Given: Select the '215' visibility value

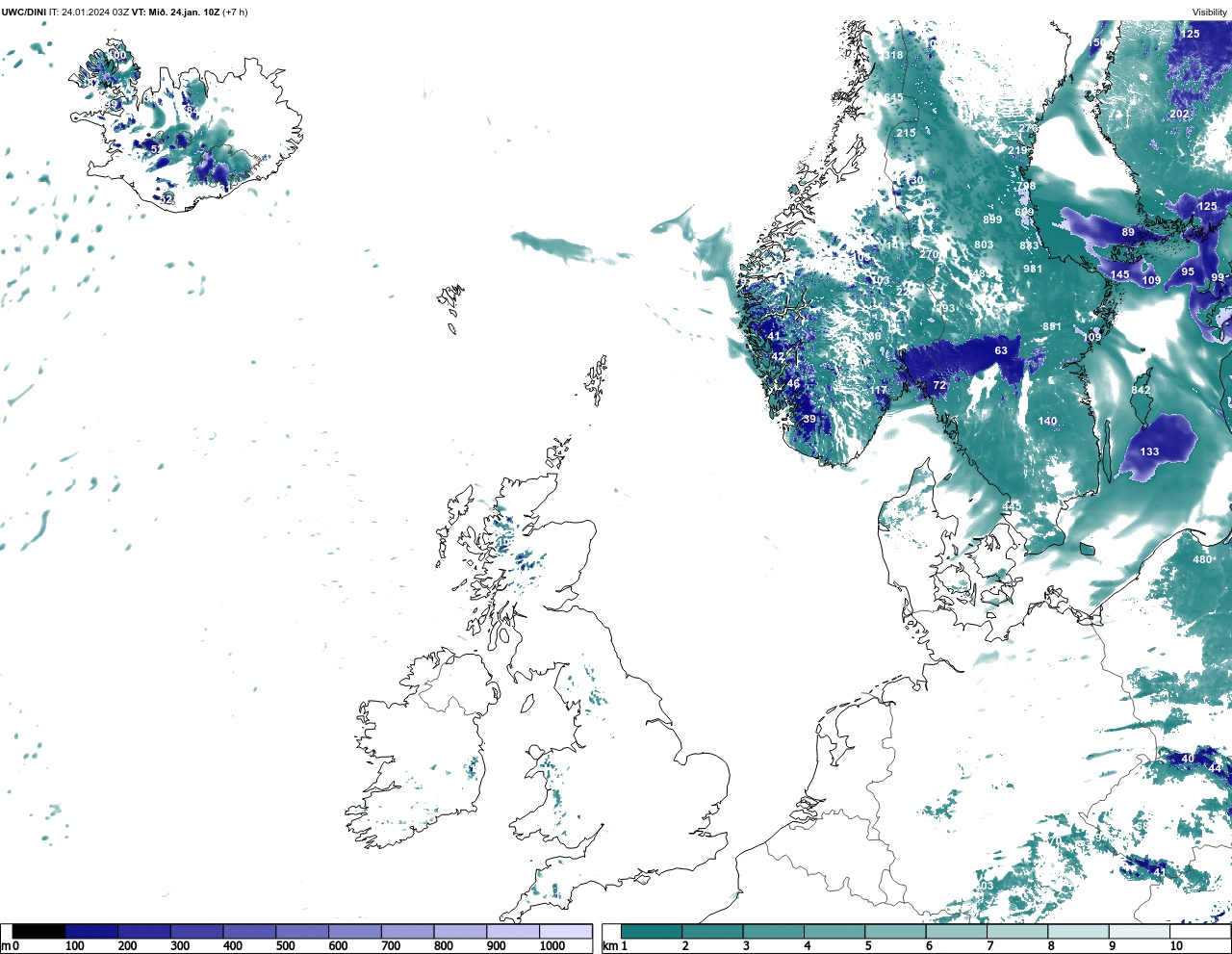Looking at the screenshot, I should (x=906, y=133).
